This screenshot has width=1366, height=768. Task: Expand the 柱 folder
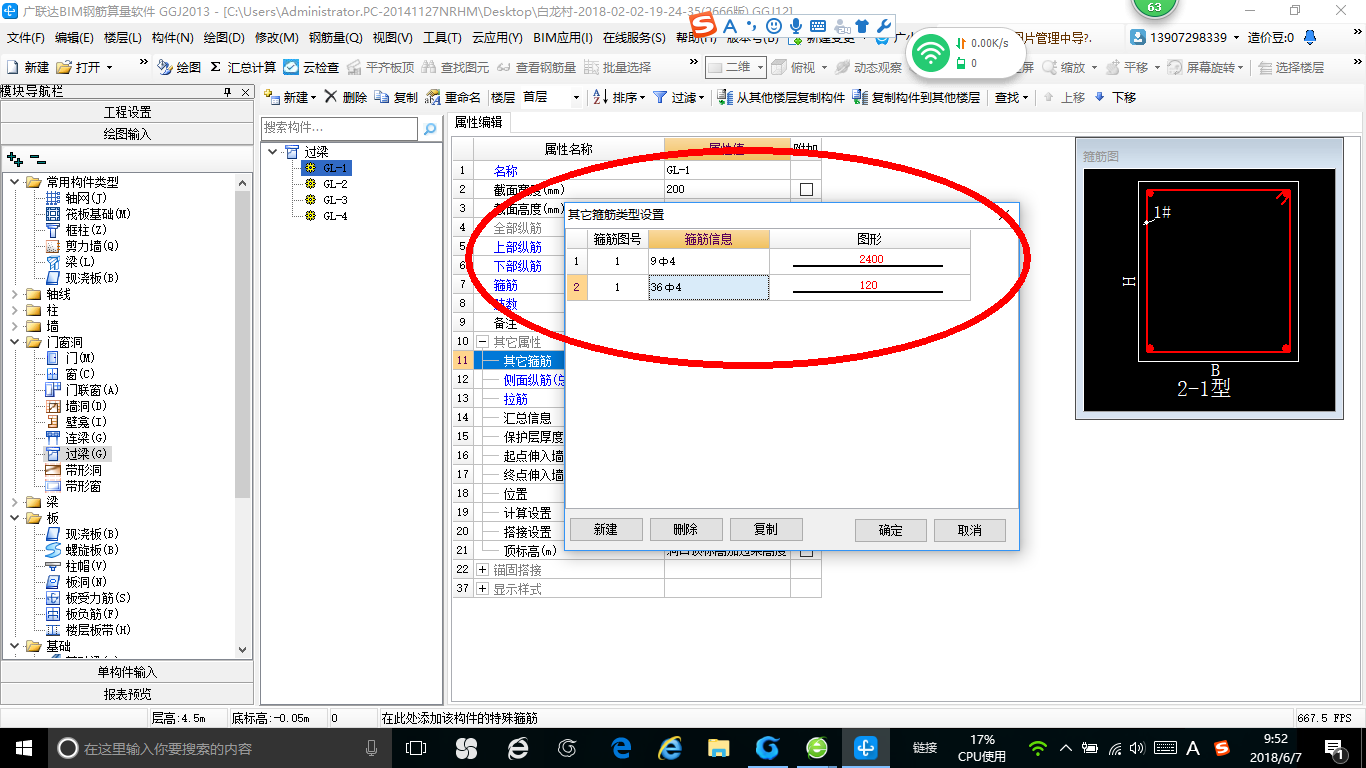[15, 310]
